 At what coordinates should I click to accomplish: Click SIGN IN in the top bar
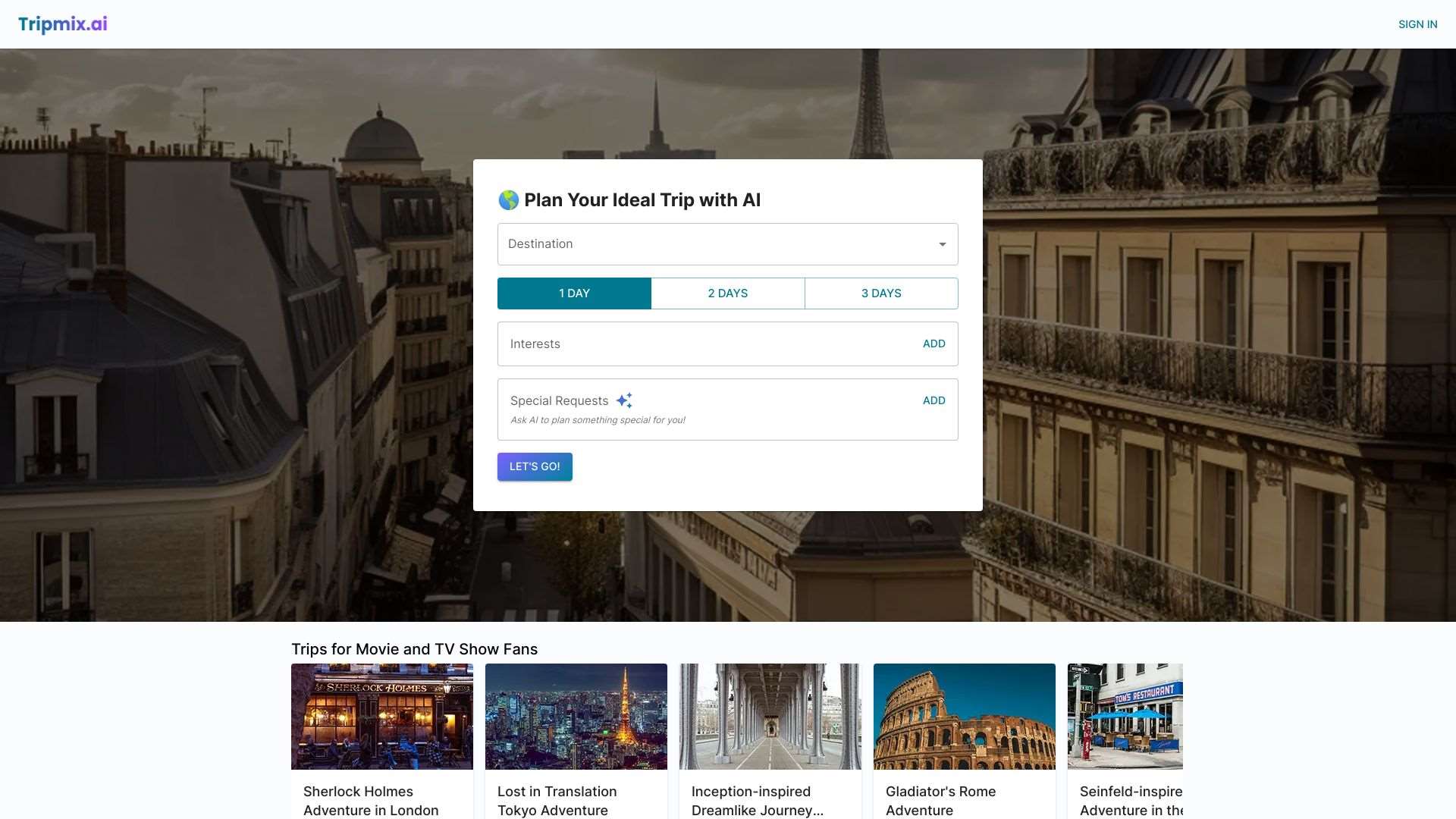click(1417, 24)
